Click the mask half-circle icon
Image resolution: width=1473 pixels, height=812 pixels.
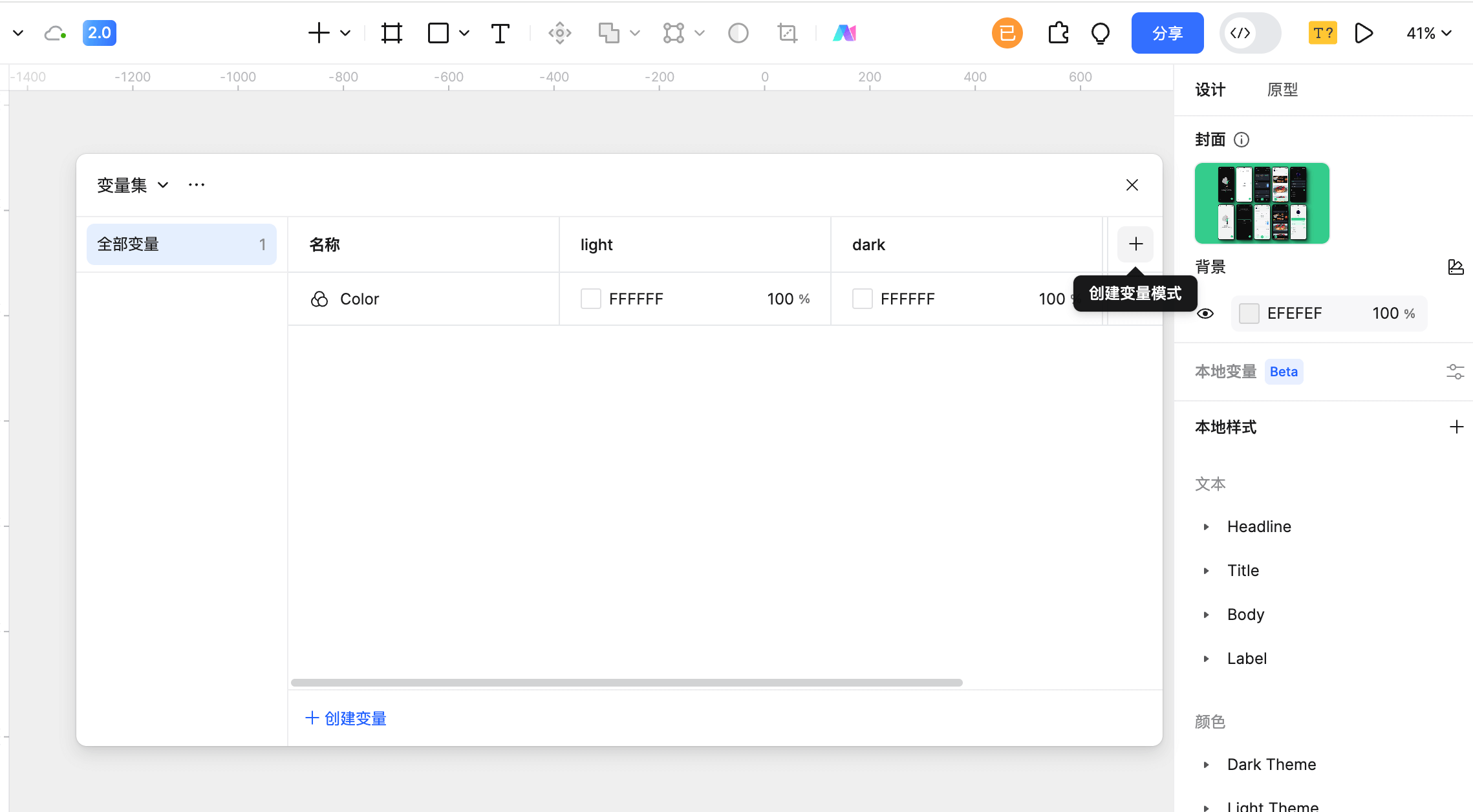pyautogui.click(x=738, y=33)
